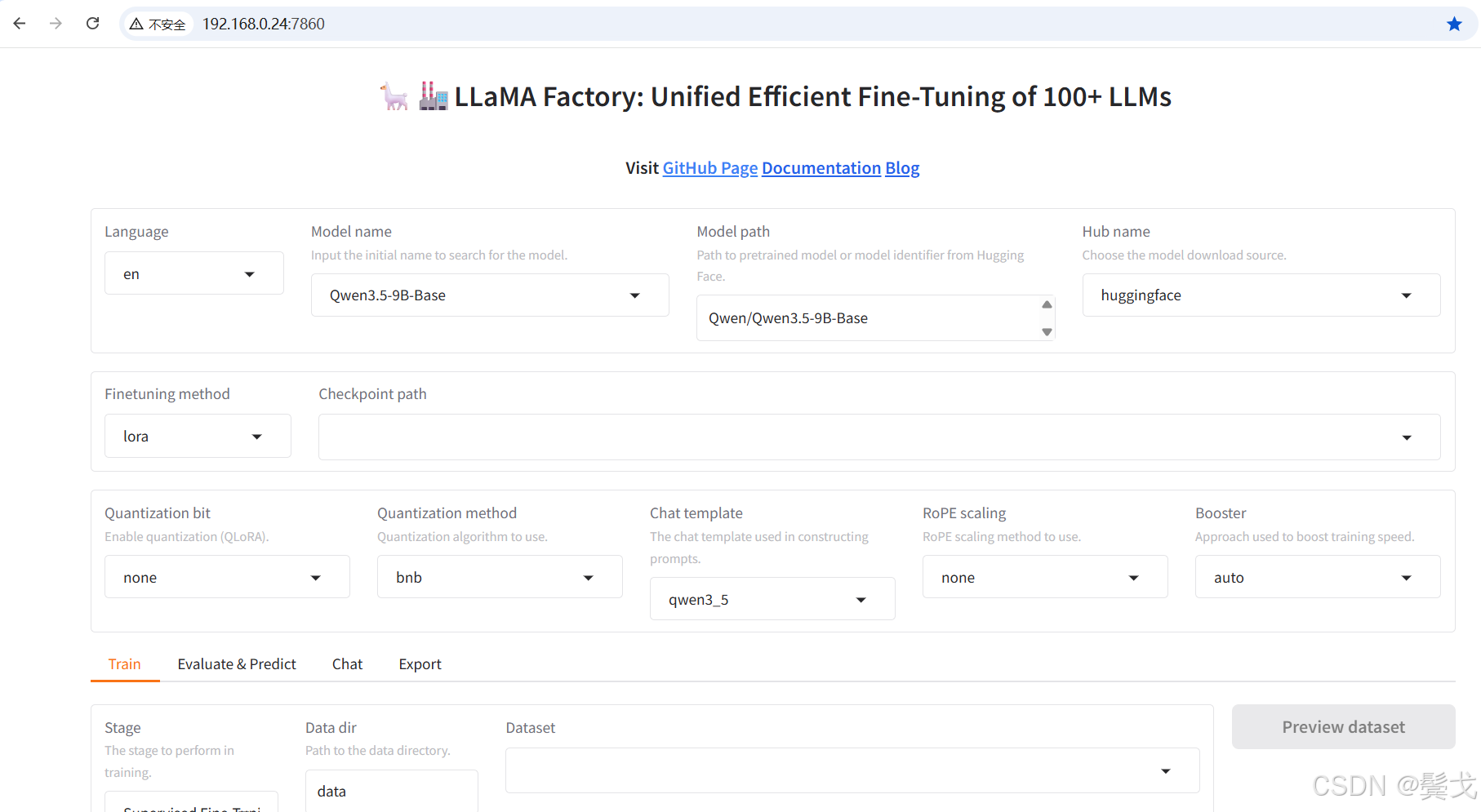The height and width of the screenshot is (812, 1481).
Task: Click the bookmark star icon
Action: [1454, 24]
